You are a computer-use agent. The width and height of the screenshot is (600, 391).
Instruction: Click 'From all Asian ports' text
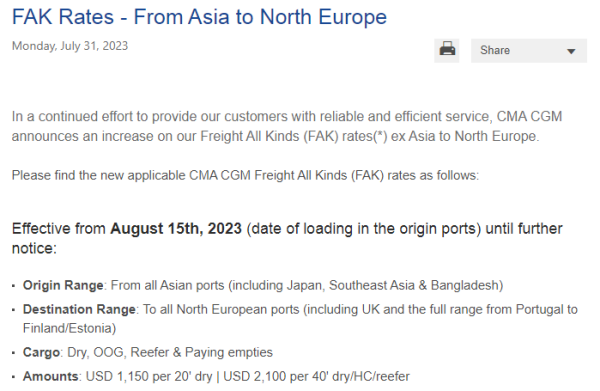tap(168, 285)
